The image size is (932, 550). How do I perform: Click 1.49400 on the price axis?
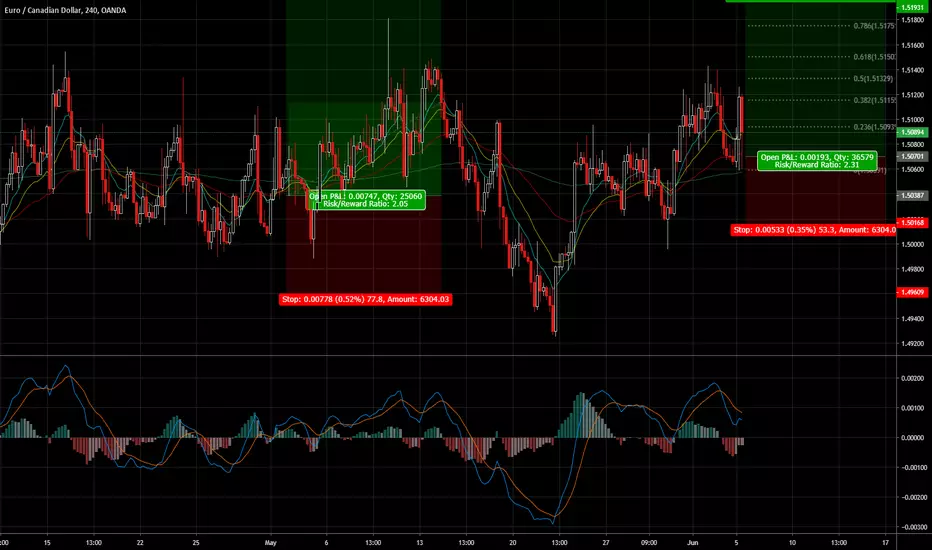912,319
